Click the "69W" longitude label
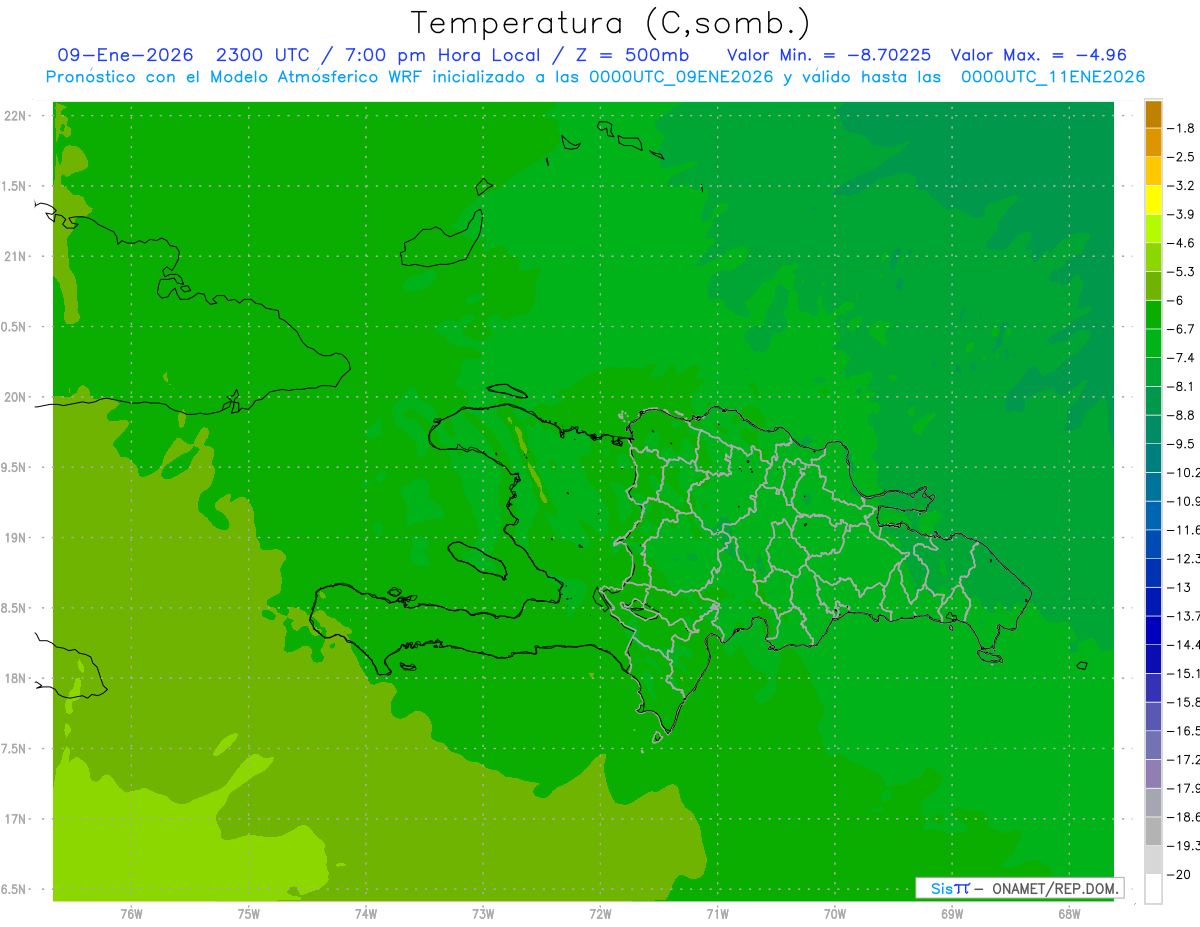1200x927 pixels. [x=952, y=914]
